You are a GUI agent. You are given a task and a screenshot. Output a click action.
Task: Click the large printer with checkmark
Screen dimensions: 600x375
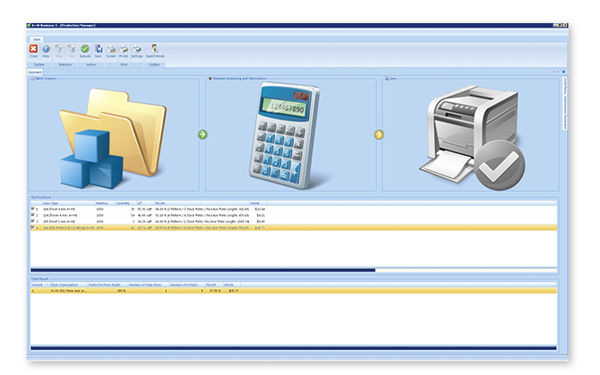pos(473,138)
